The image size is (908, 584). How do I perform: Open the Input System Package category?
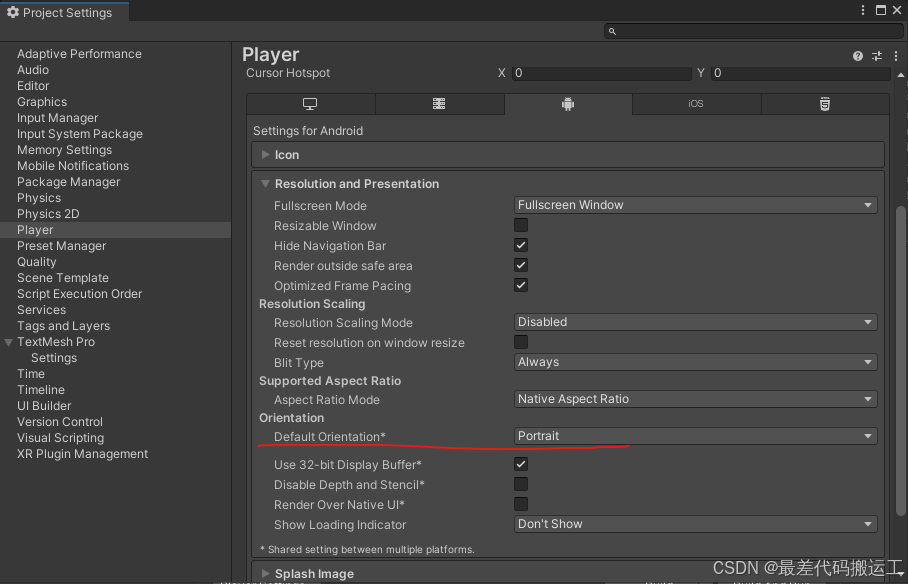click(80, 134)
